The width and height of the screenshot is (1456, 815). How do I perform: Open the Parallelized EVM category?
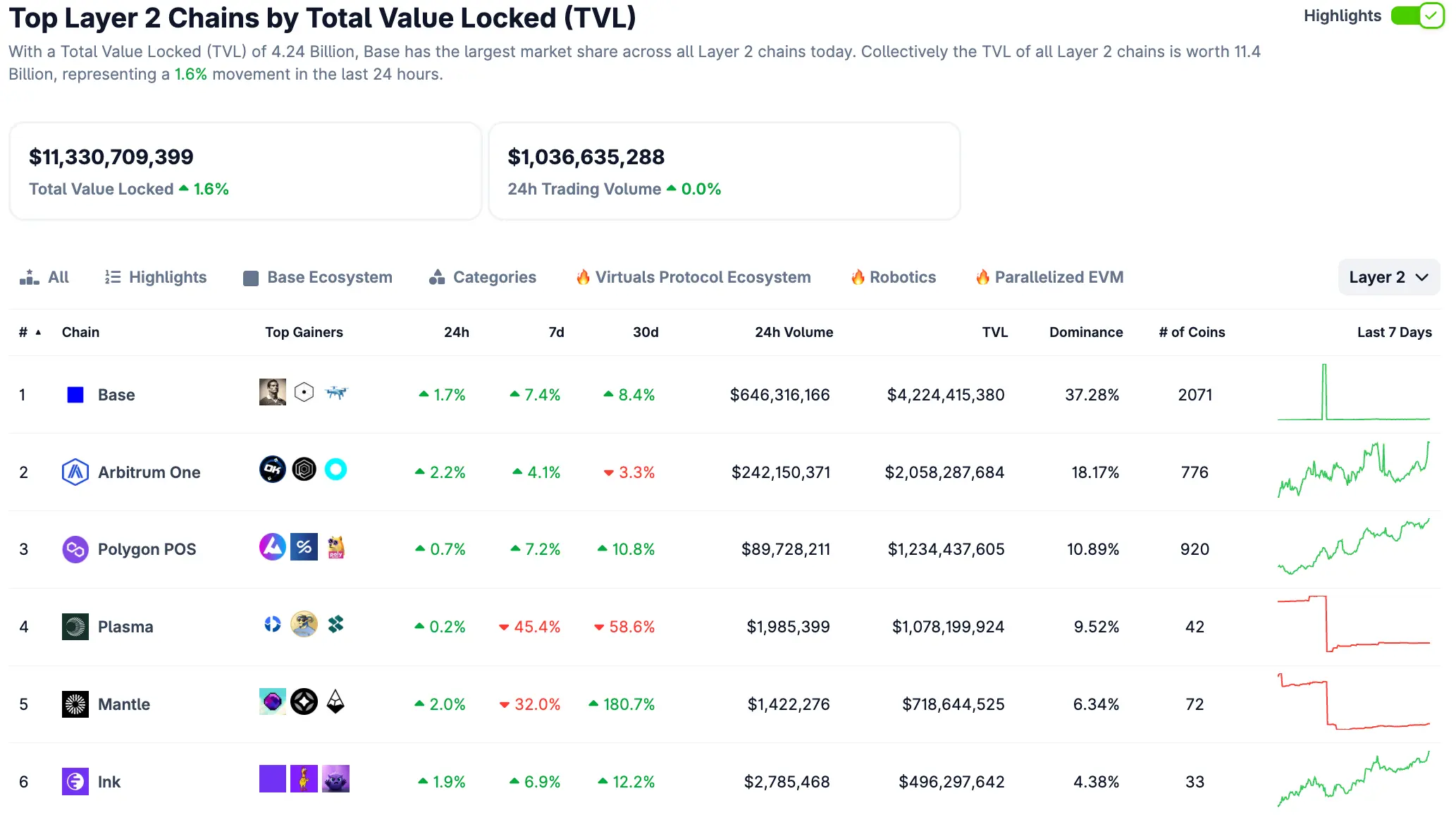tap(1050, 278)
